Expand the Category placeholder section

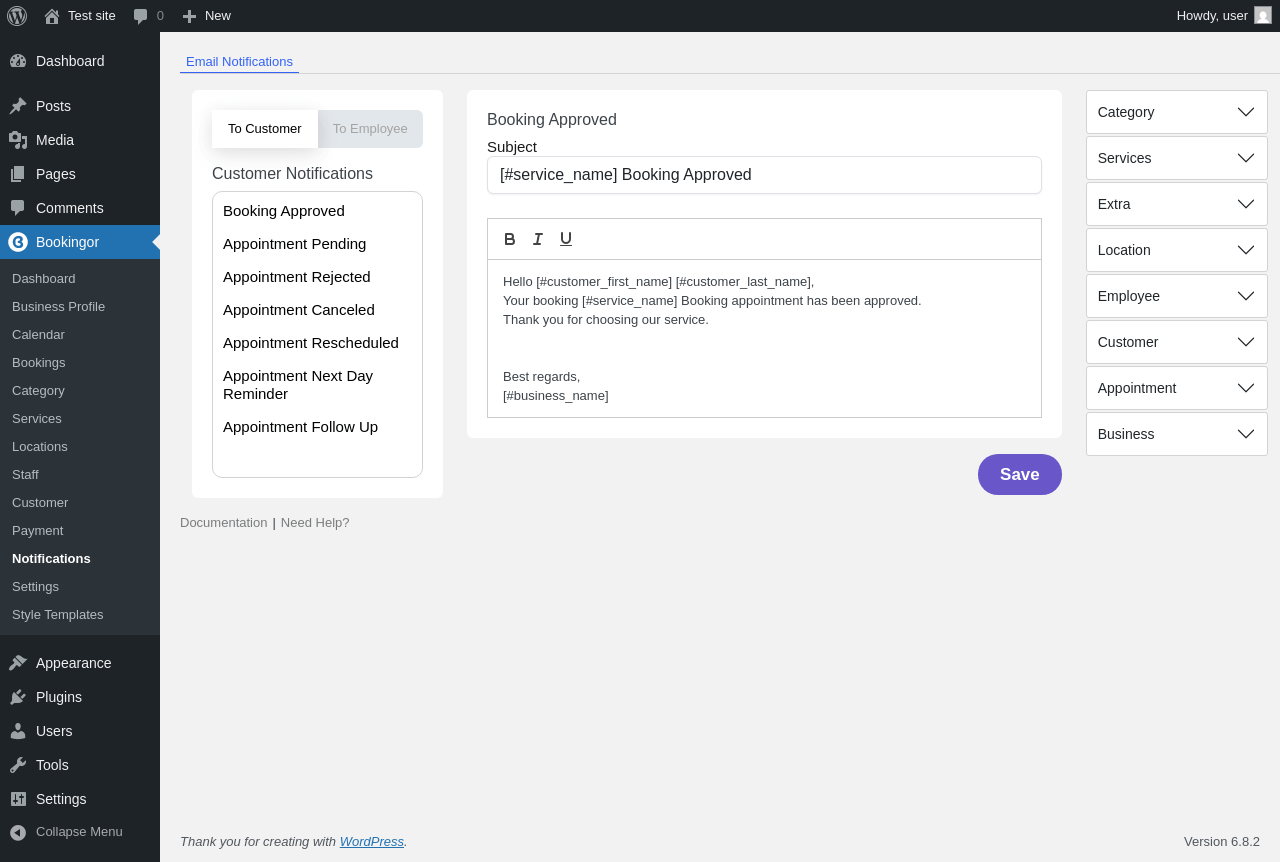pos(1176,112)
